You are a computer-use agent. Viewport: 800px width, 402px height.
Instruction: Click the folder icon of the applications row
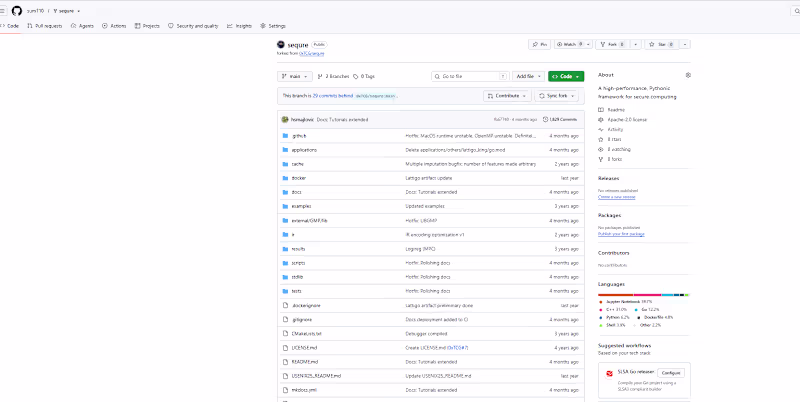(x=285, y=150)
